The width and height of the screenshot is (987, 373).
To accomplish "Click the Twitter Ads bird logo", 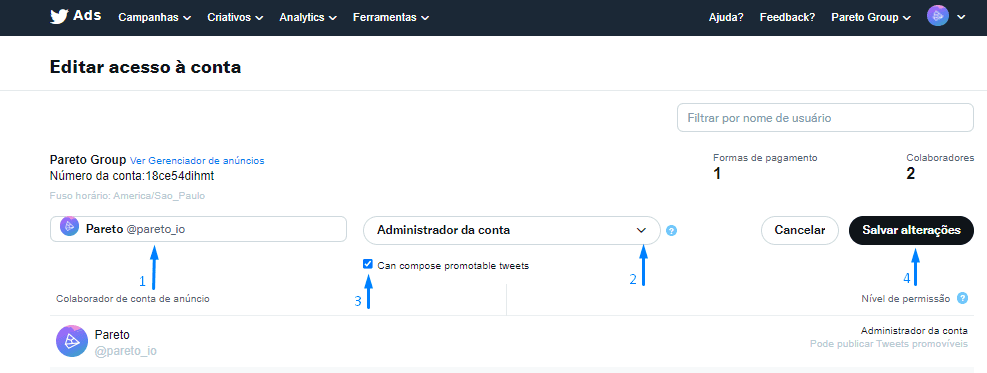I will (x=59, y=17).
